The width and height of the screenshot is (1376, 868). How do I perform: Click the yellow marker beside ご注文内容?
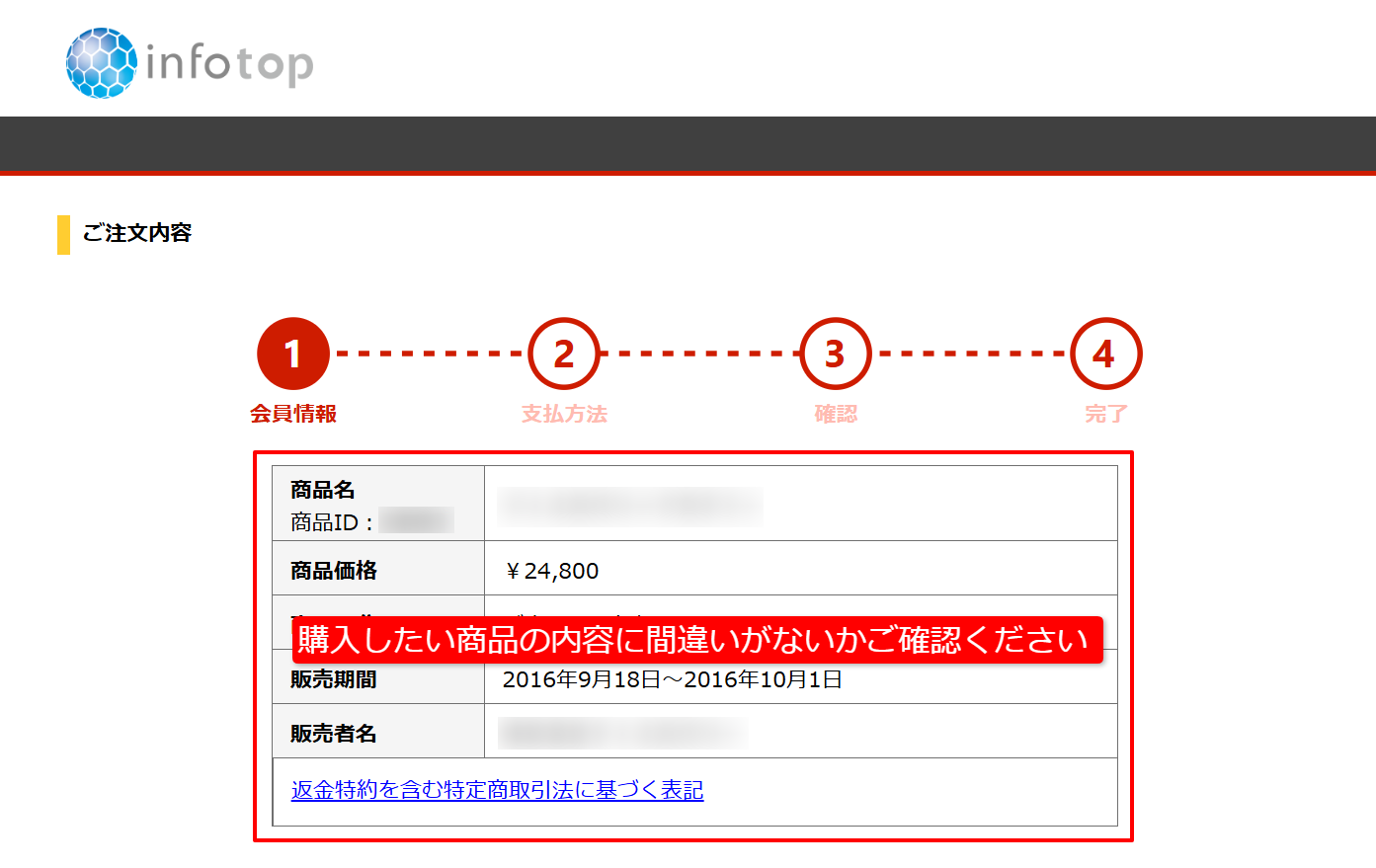click(x=63, y=235)
